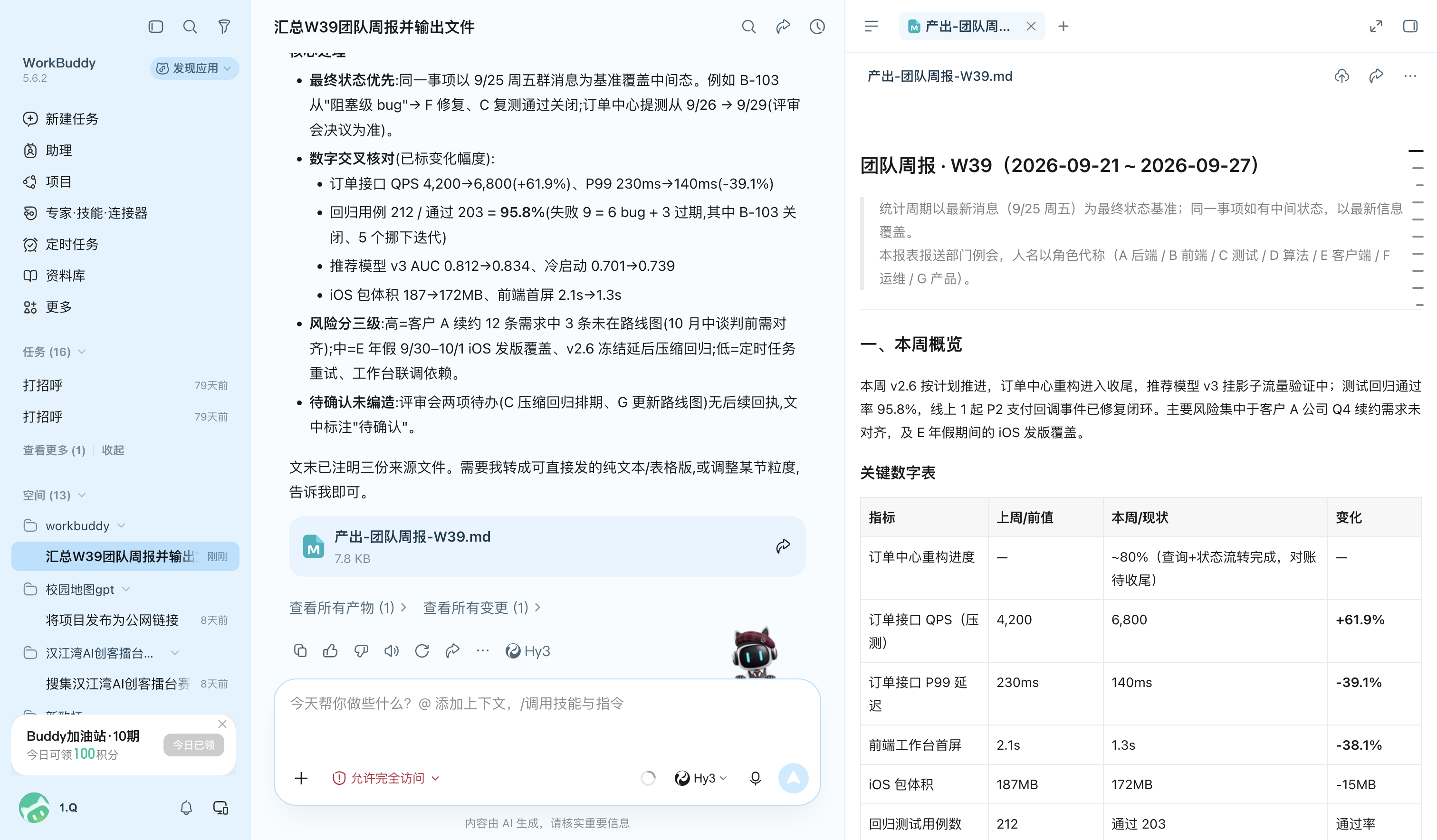Collapse the 空间 (13) section

point(54,495)
